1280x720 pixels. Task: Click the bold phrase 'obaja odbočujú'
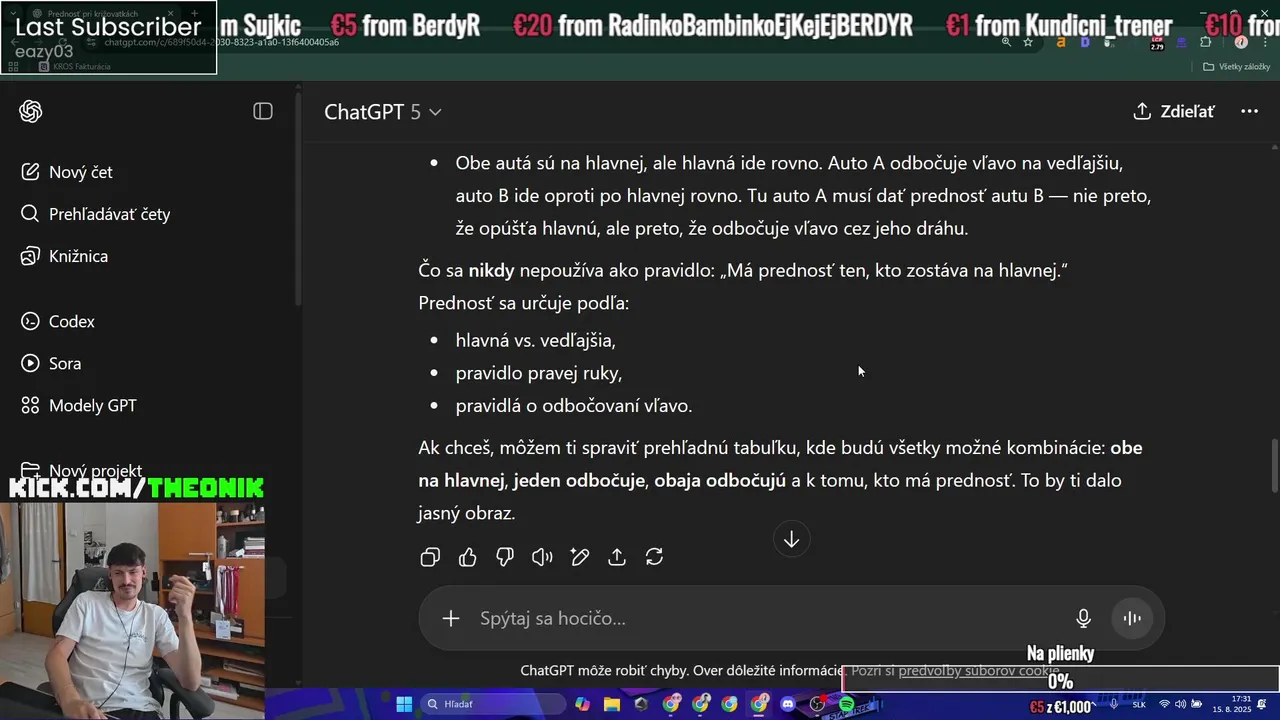(x=720, y=480)
